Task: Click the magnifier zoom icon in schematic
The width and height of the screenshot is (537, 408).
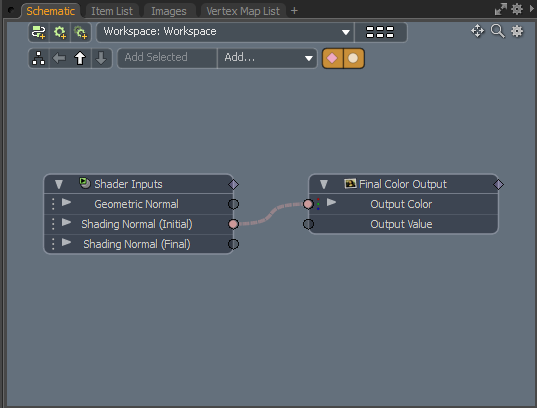Action: pyautogui.click(x=498, y=31)
